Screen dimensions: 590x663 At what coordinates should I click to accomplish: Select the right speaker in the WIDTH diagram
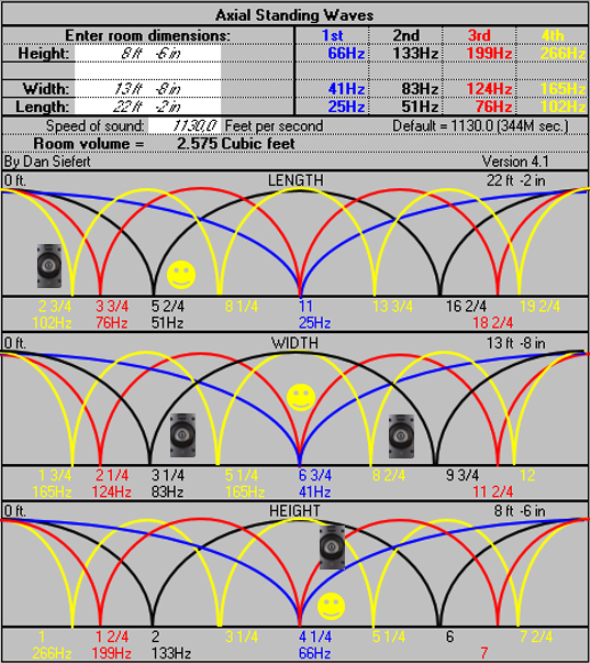tap(401, 436)
